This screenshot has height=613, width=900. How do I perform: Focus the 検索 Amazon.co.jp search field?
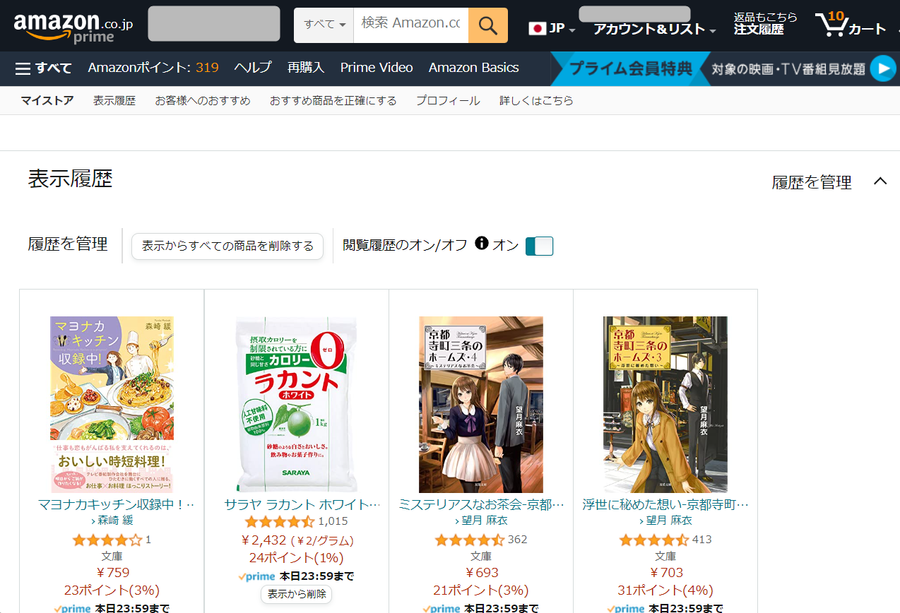tap(411, 25)
